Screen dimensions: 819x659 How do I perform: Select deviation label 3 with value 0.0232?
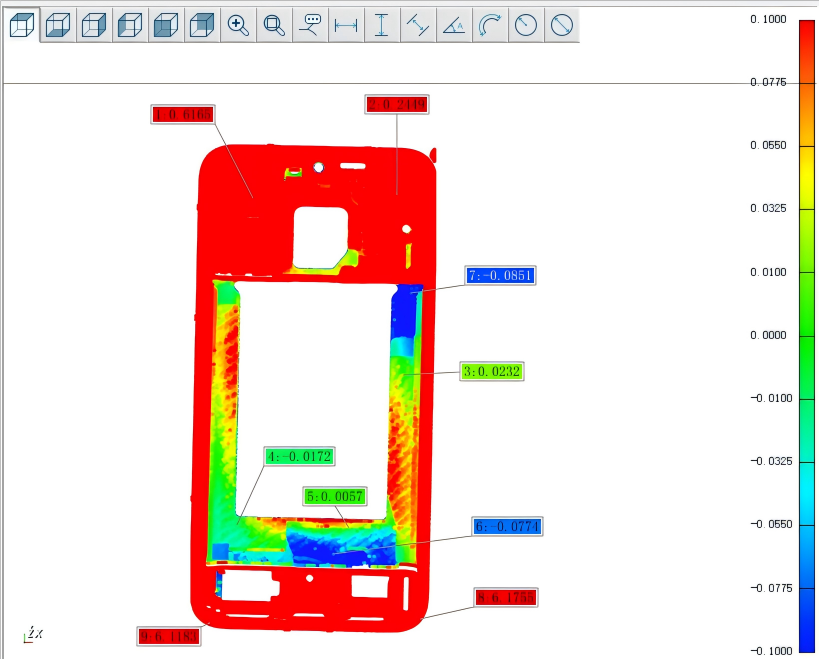[x=491, y=371]
